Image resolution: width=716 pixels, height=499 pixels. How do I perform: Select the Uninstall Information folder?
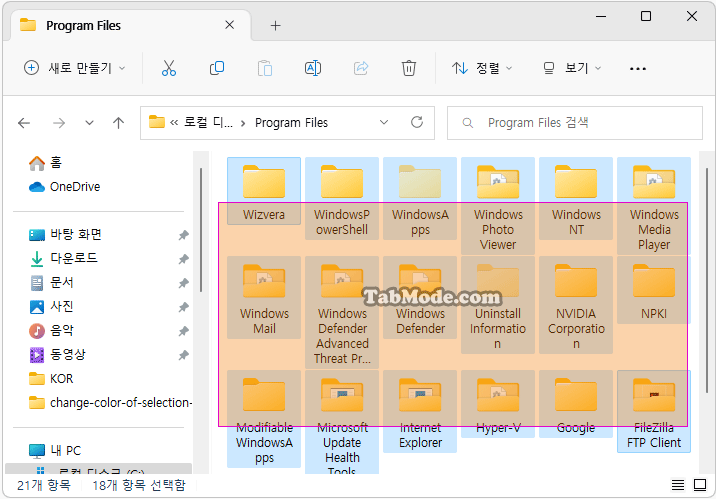[498, 305]
